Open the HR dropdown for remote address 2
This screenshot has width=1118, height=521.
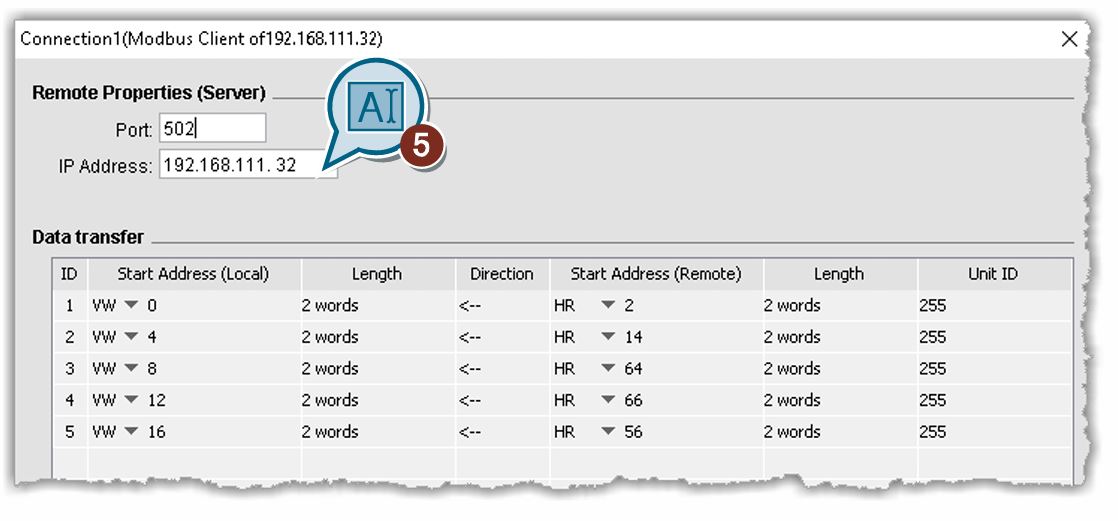pos(608,305)
